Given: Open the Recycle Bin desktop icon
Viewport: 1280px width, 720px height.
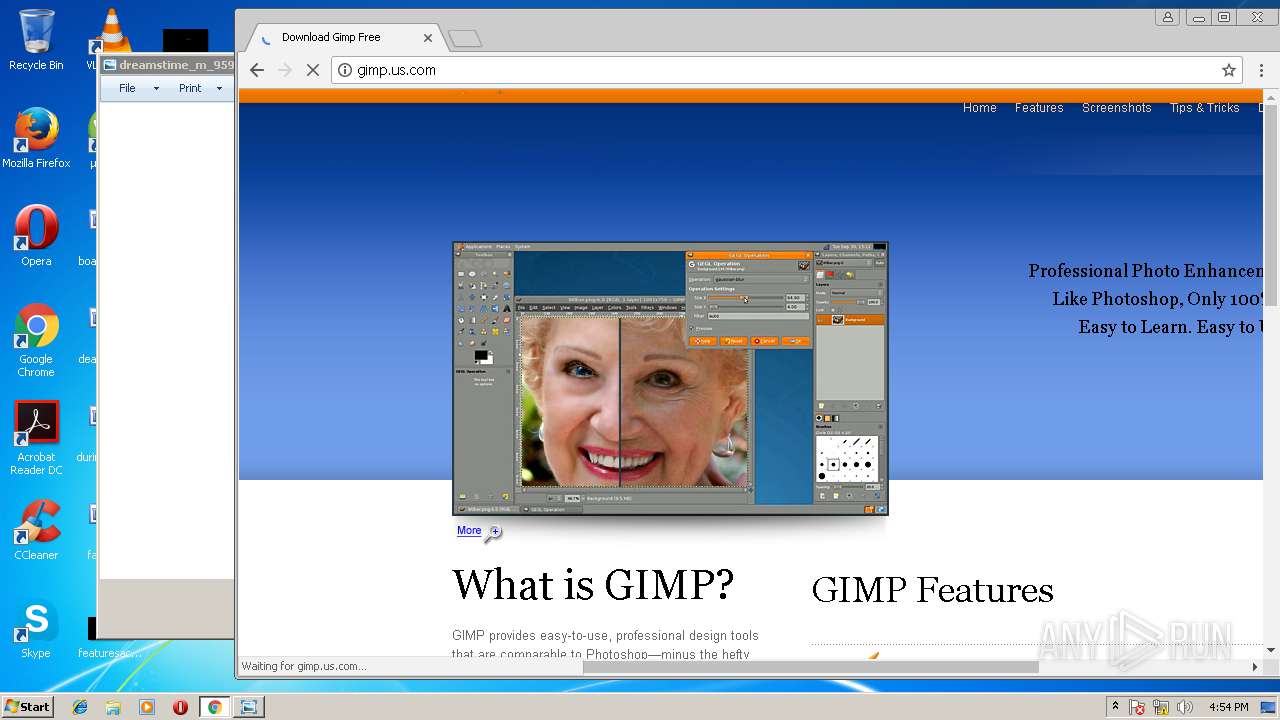Looking at the screenshot, I should click(36, 40).
